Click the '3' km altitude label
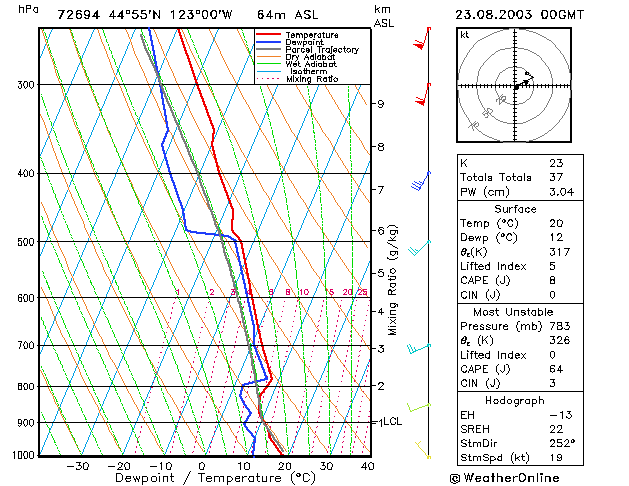629x486 pixels. tap(380, 349)
